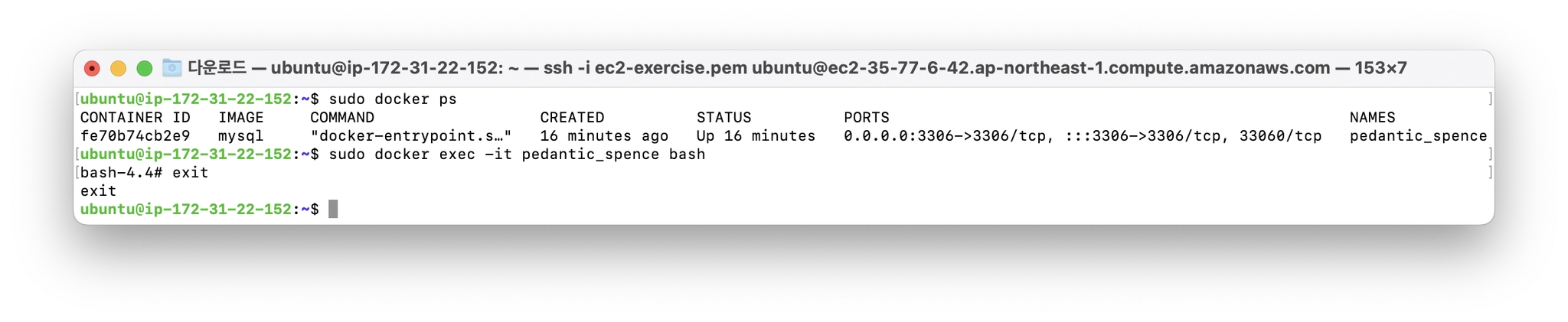Screen dimensions: 1568x322
Task: Click the "Up 16 minutes" status value
Action: [x=756, y=136]
